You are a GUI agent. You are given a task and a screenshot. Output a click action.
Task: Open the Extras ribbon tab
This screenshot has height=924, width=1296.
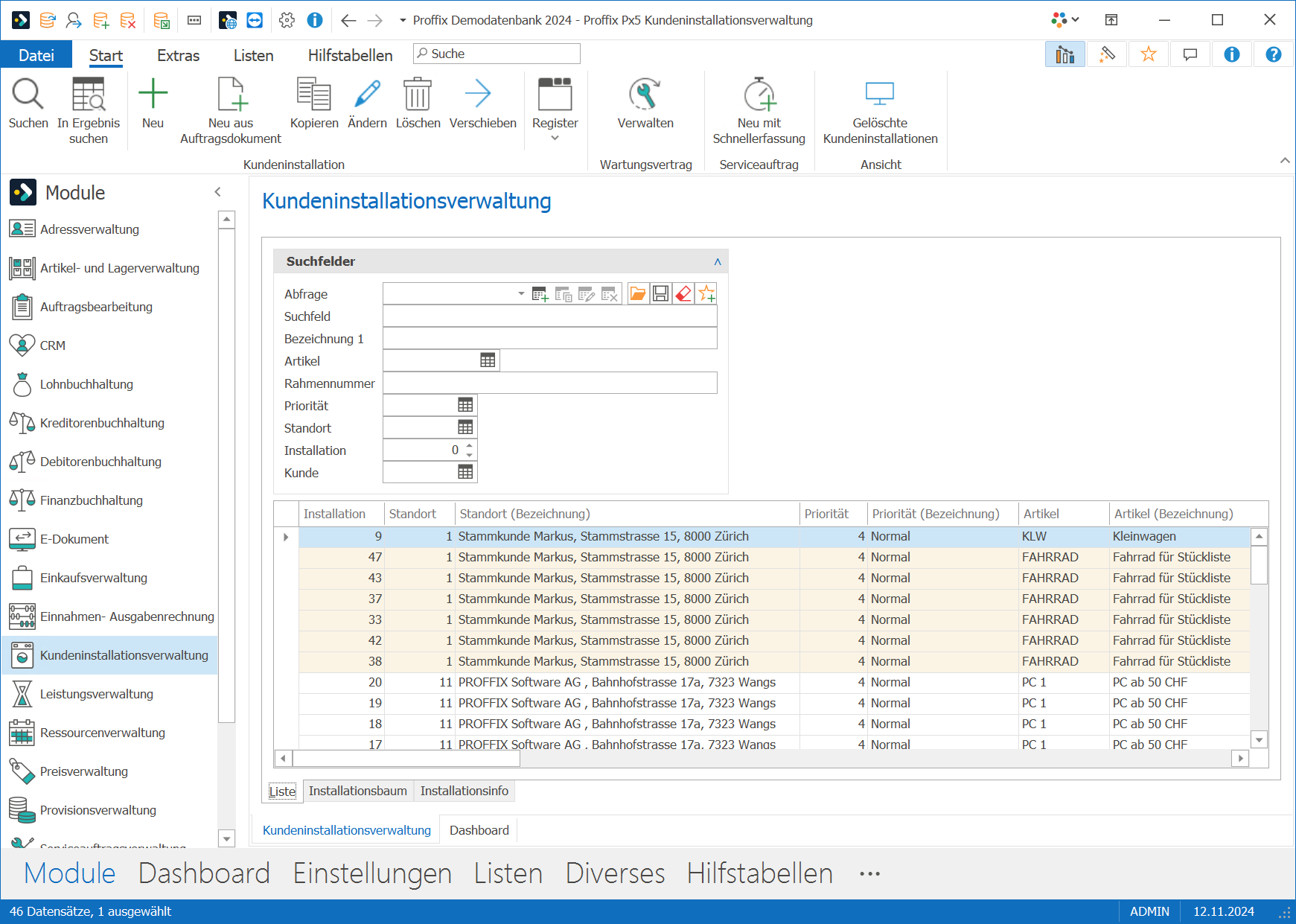[x=178, y=56]
